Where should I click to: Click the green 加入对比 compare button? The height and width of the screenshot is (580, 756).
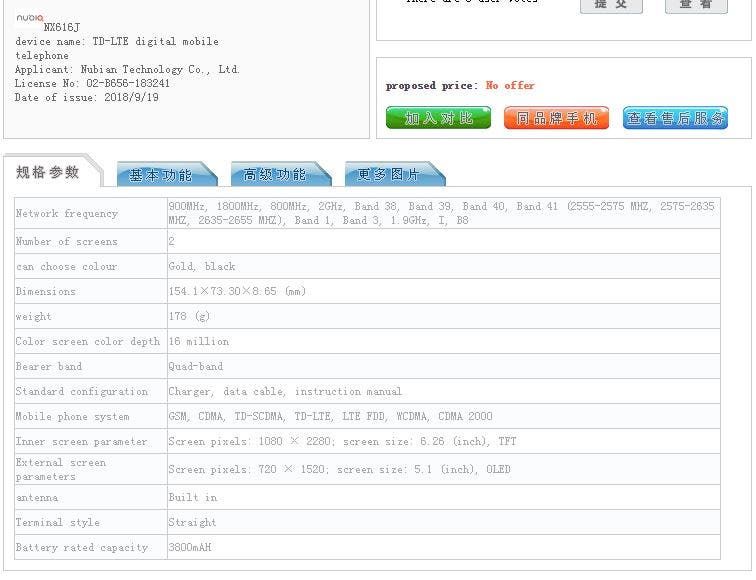coord(438,118)
